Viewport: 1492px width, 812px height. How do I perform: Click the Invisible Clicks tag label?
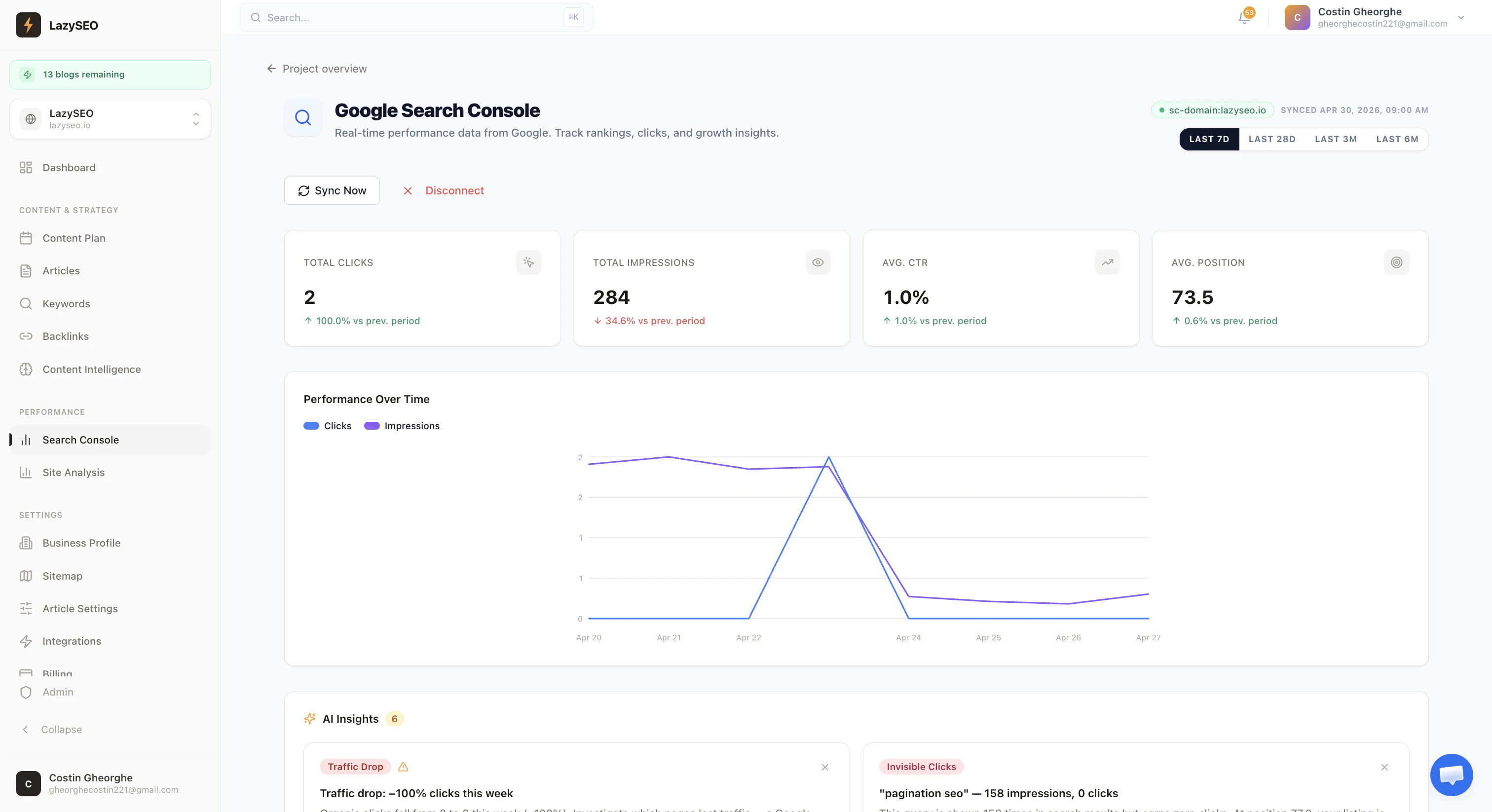pyautogui.click(x=921, y=767)
